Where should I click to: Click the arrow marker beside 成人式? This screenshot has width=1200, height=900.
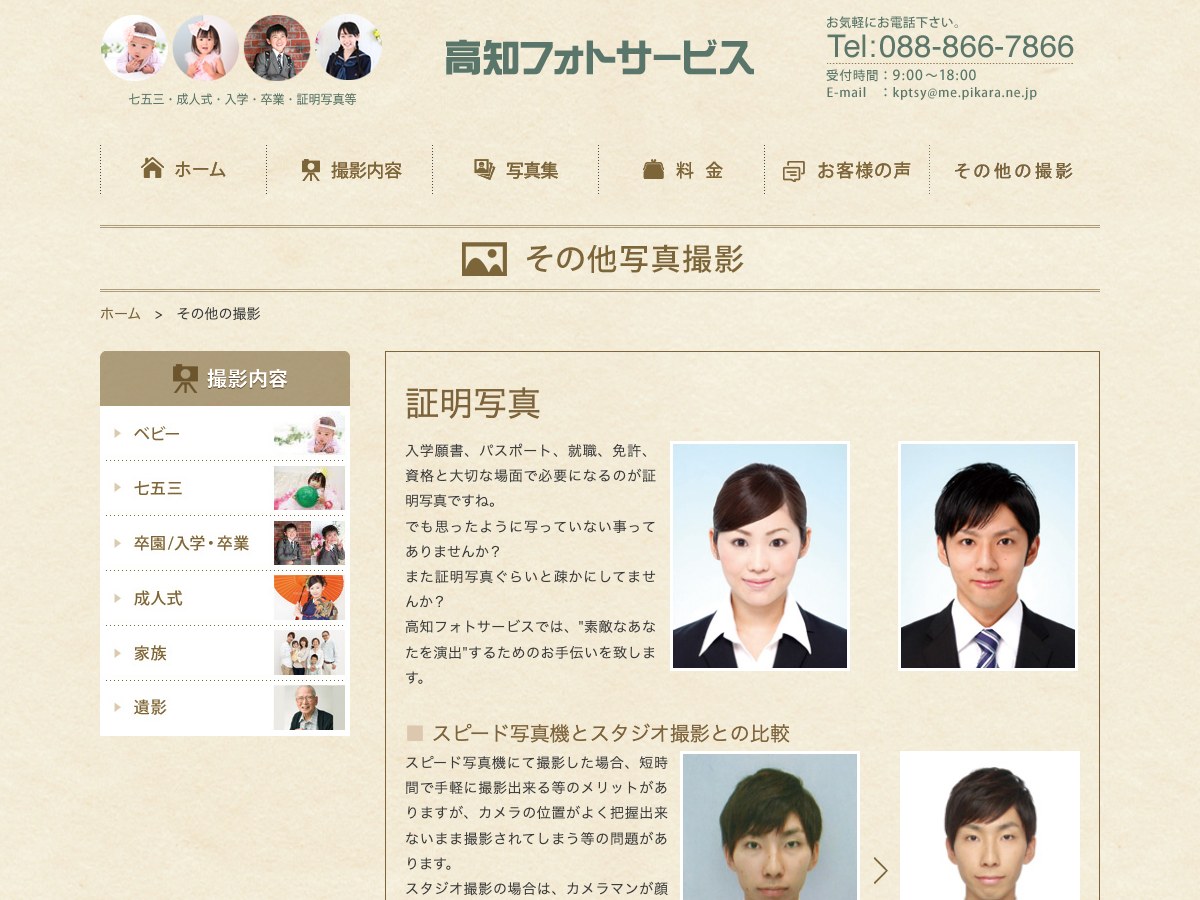[118, 598]
